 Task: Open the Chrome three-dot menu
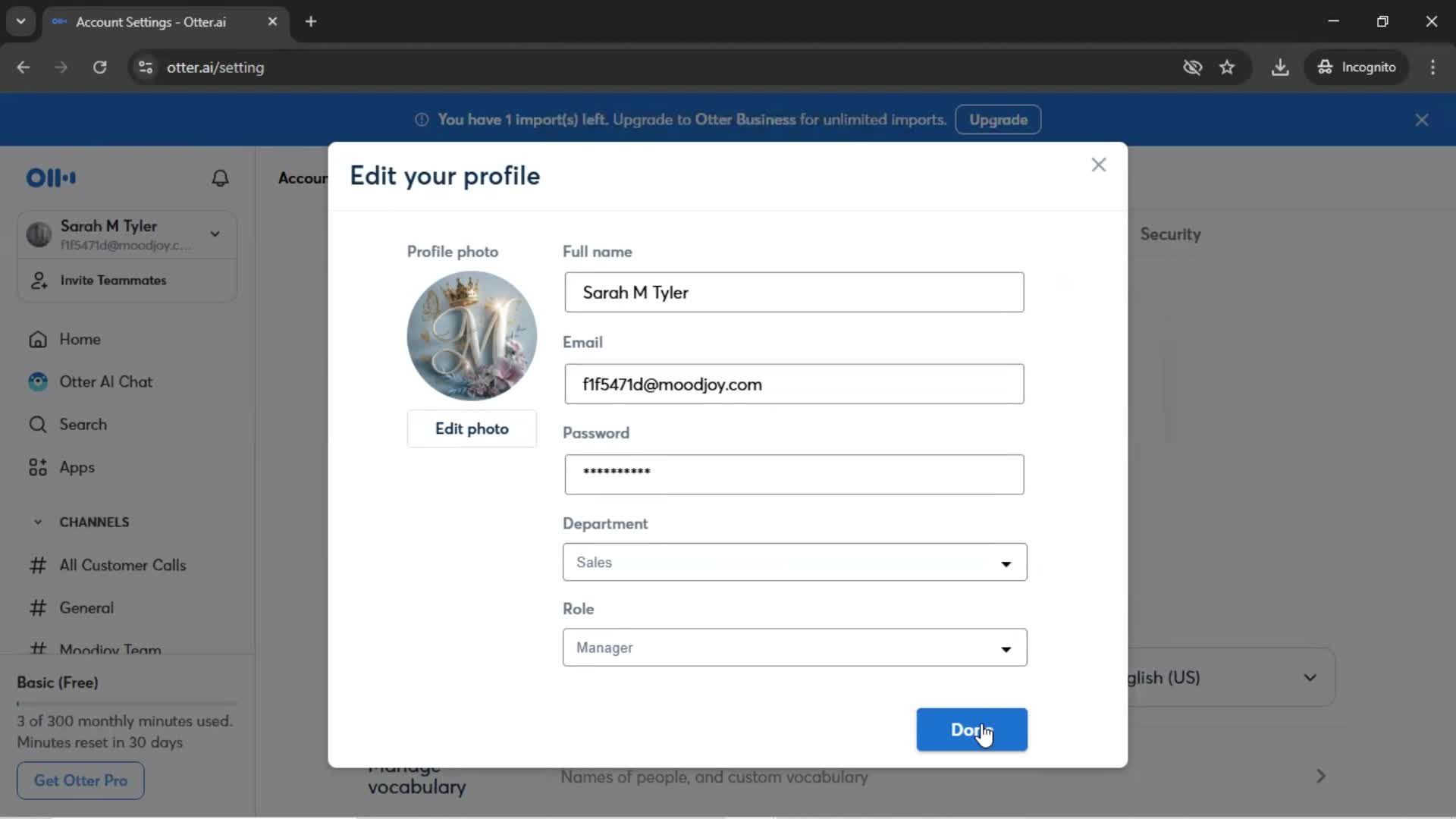pos(1432,67)
